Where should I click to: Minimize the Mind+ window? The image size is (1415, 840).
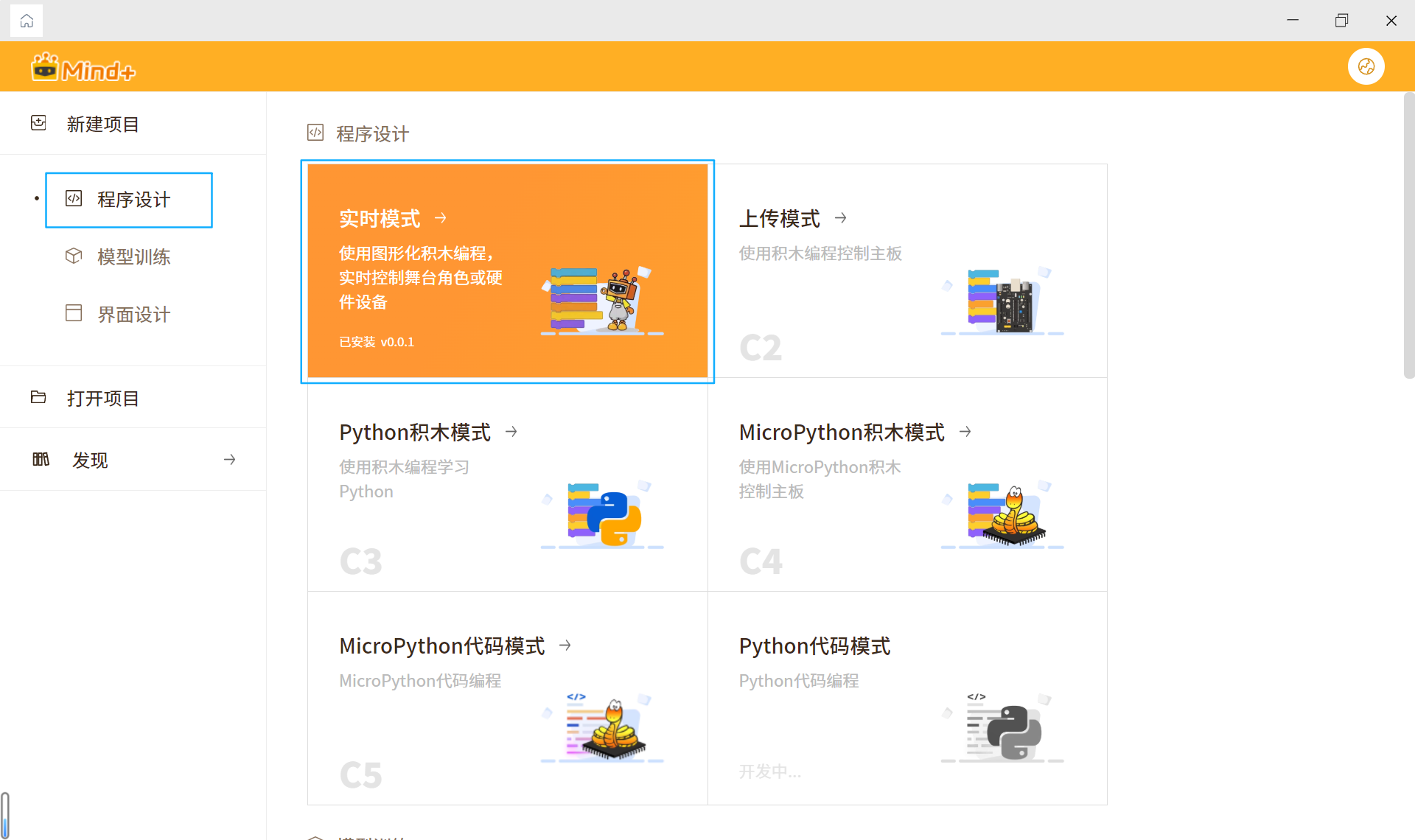coord(1292,20)
